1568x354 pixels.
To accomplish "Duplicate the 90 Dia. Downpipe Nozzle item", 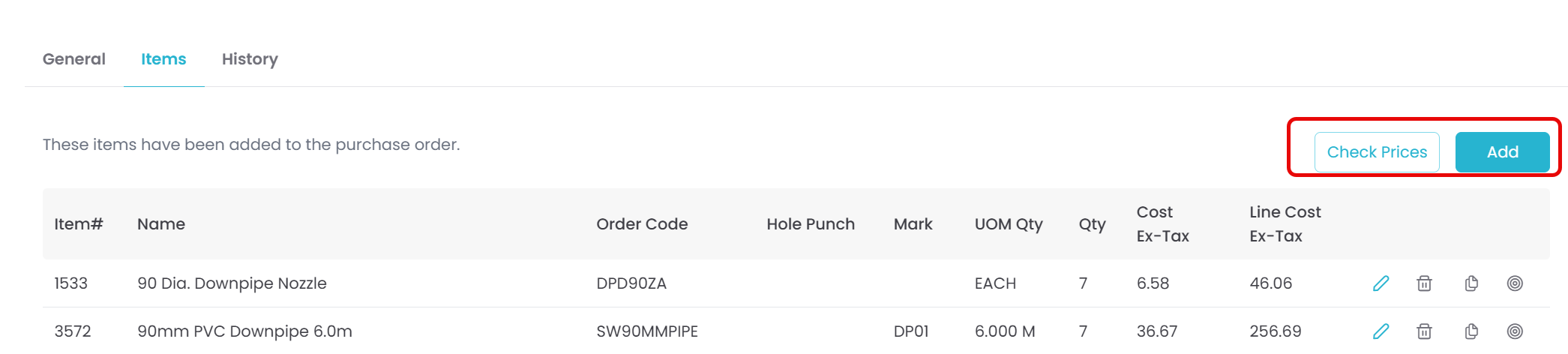I will click(x=1471, y=283).
